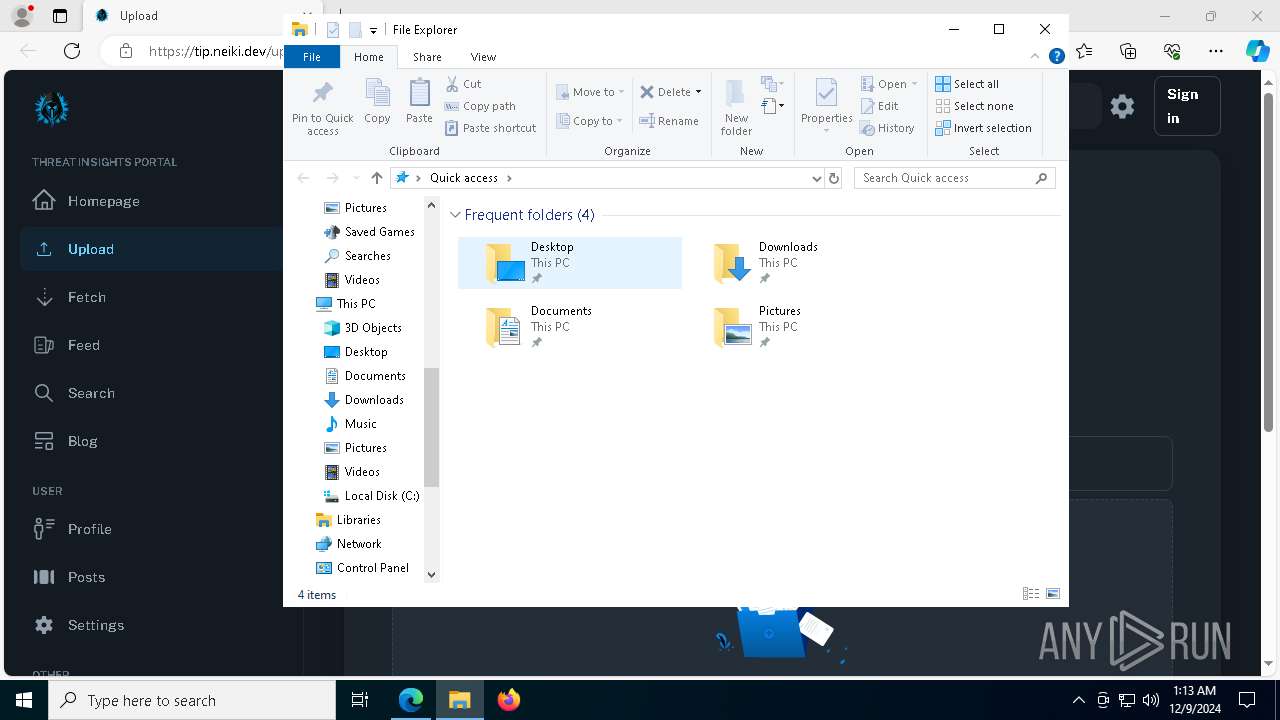Click the Quick access breadcrumb
Viewport: 1280px width, 720px height.
pos(464,178)
